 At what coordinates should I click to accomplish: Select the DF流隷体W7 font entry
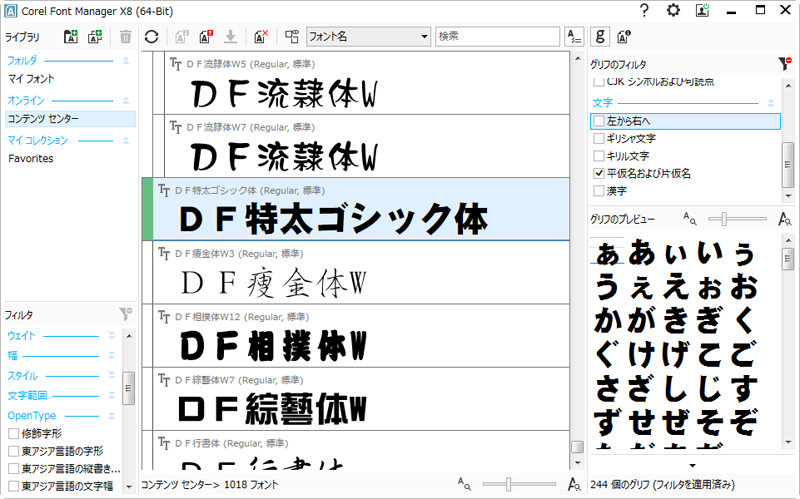click(x=366, y=146)
